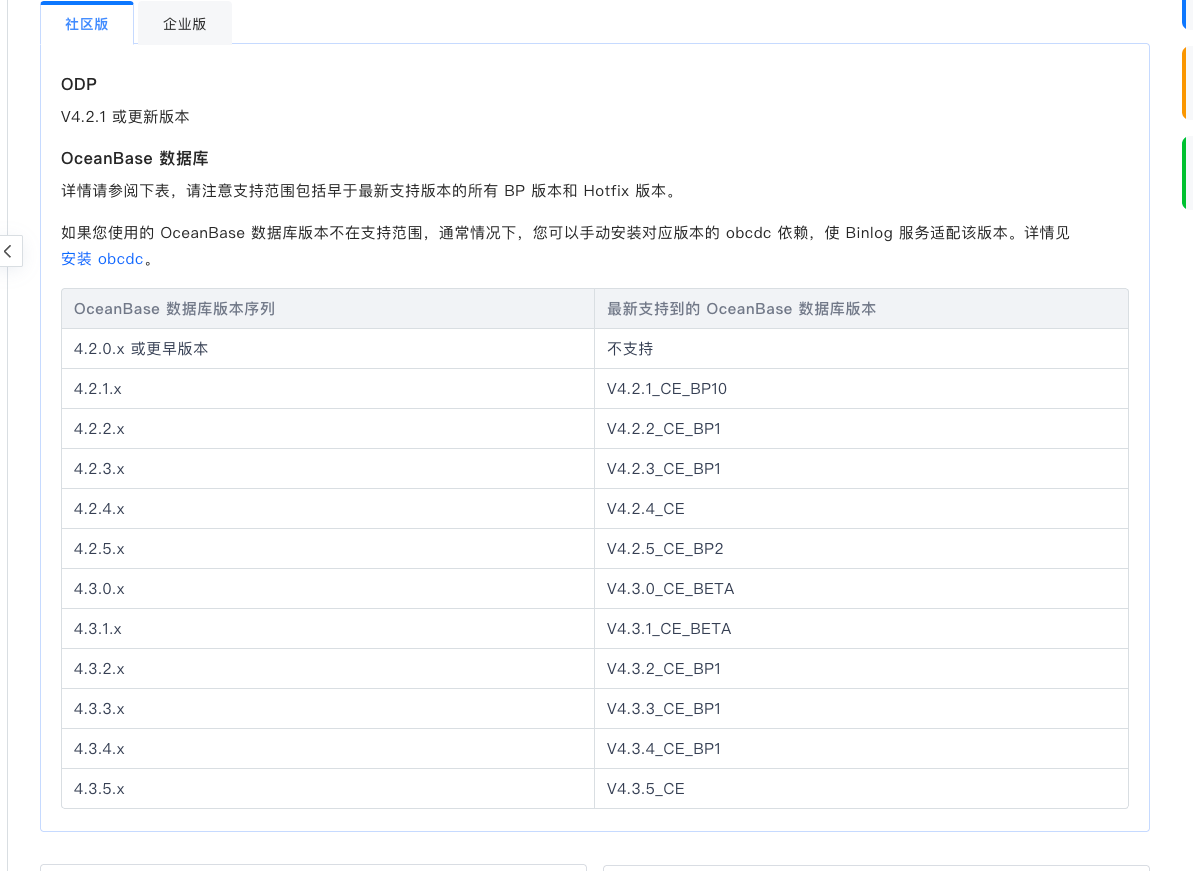Viewport: 1193px width, 871px height.
Task: Click the '最新支持到的 OceanBase 数据库版本' column header
Action: pyautogui.click(x=861, y=309)
